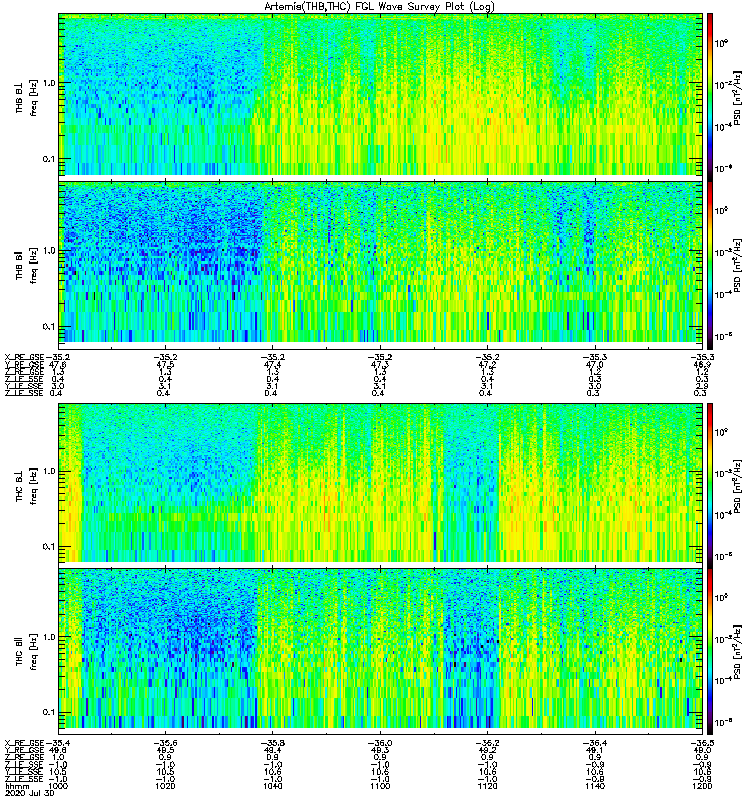Click the 'PSD [nT²/Hz]' label of the THB B⊥ color bar

click(738, 98)
